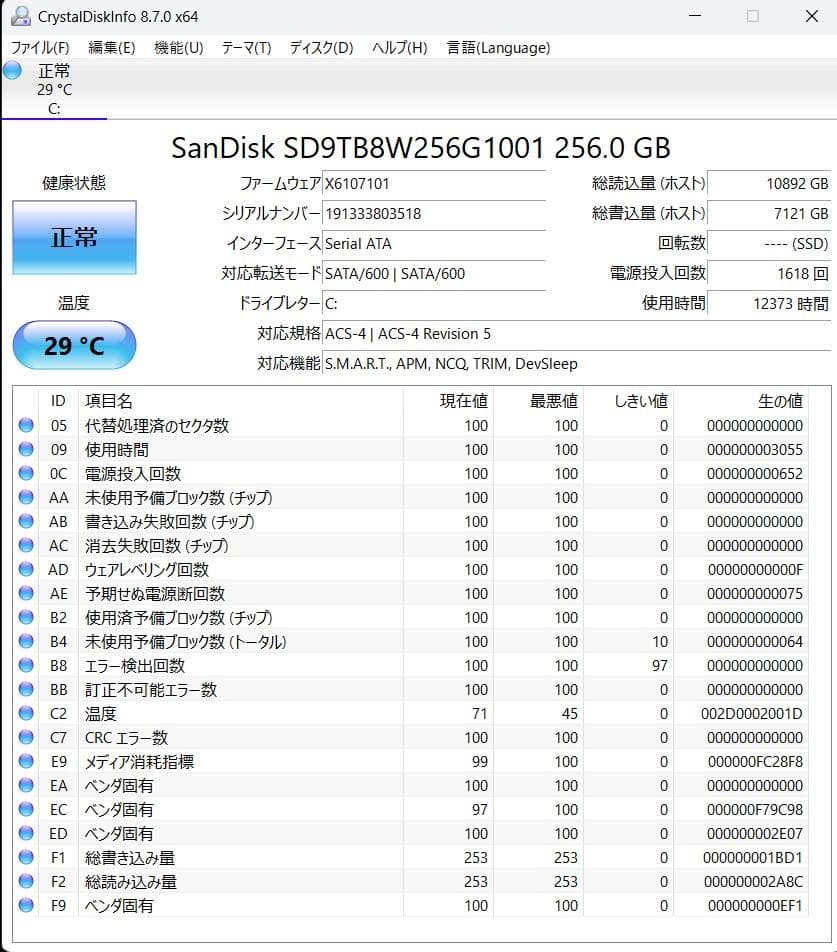Screen dimensions: 837x952
Task: Open the ディスク(D) menu
Action: pyautogui.click(x=321, y=47)
